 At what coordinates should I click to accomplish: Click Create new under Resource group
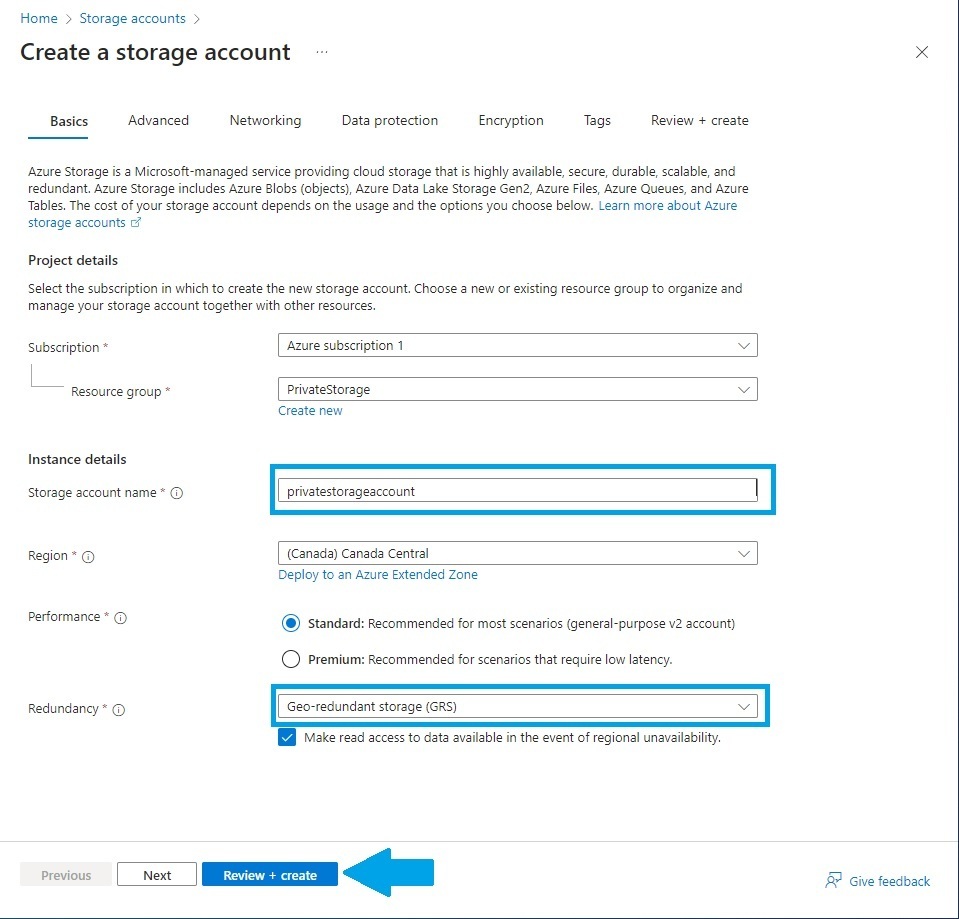[x=310, y=410]
